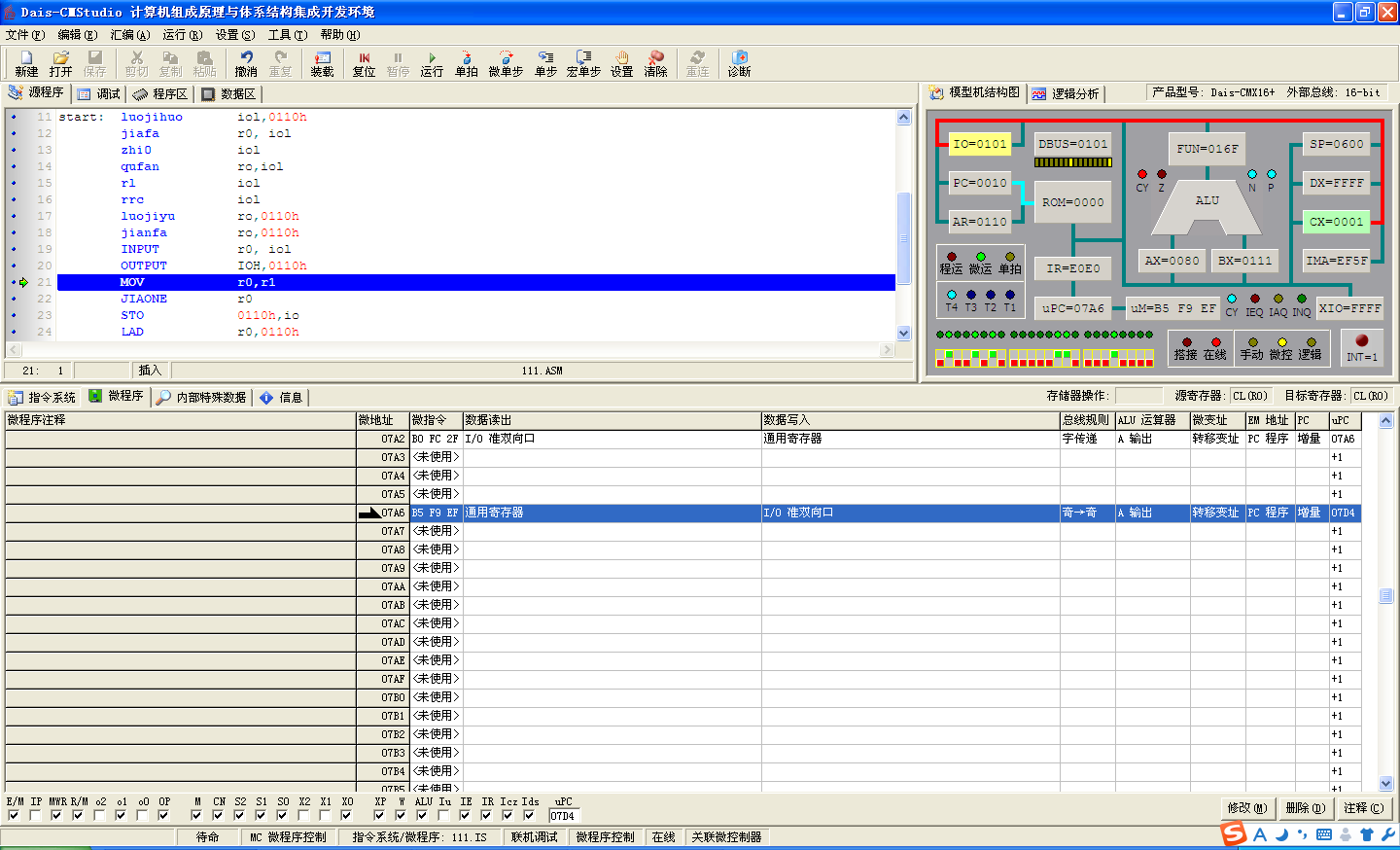Click the 单拍 (Single beat) toolbar icon
1400x850 pixels.
pos(467,63)
